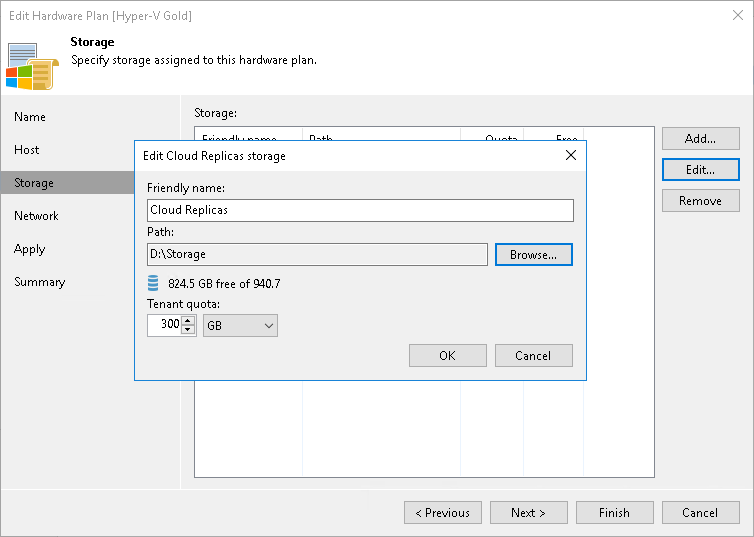Screen dimensions: 754x537
Task: Select the Host wizard step
Action: (x=26, y=150)
